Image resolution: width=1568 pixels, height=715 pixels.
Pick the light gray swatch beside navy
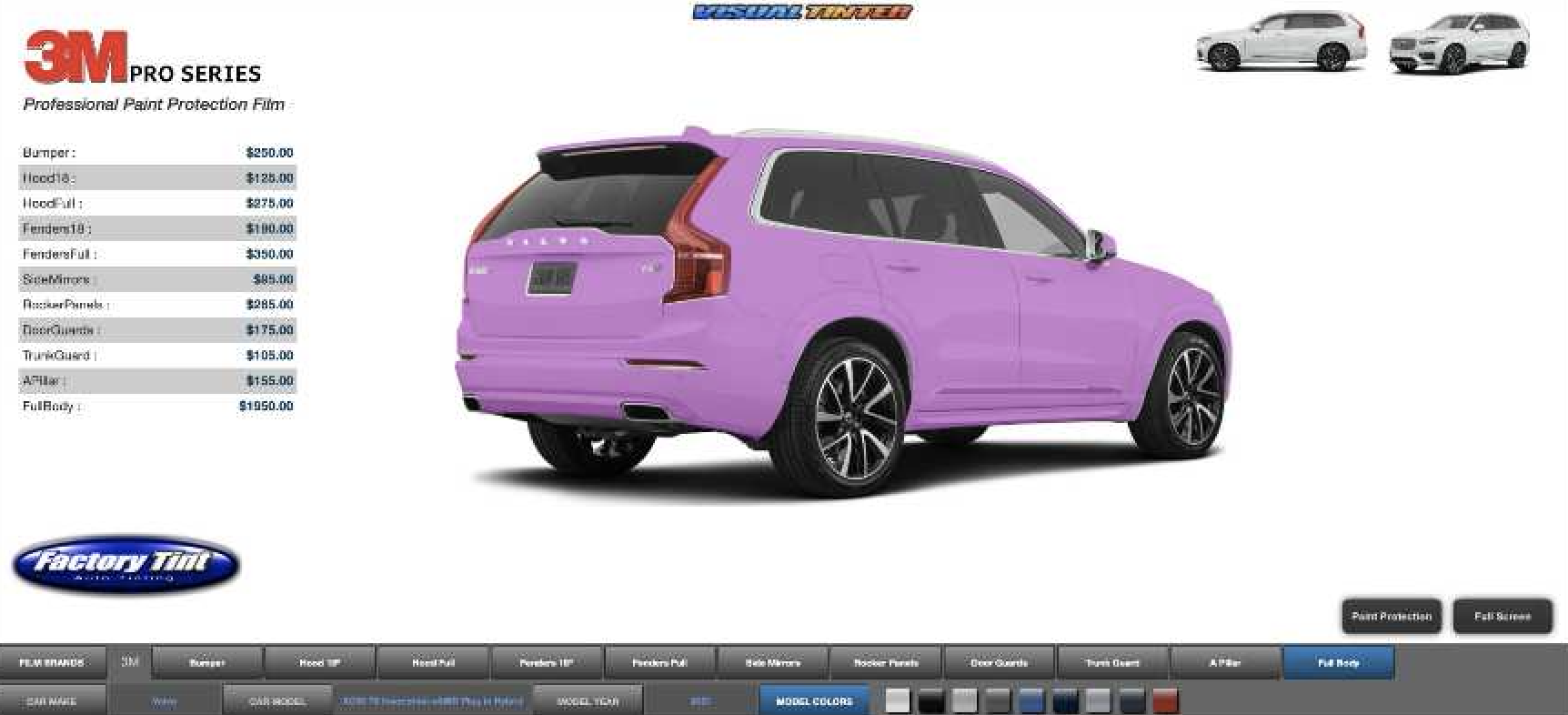(1098, 701)
